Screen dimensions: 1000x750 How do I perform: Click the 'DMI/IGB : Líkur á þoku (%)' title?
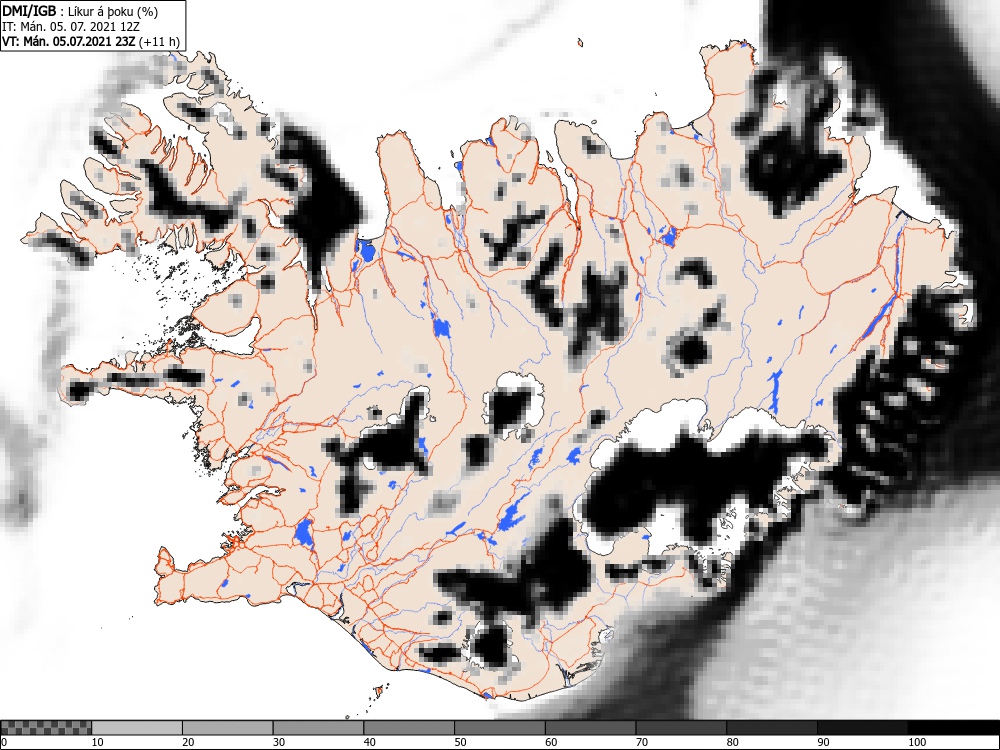[80, 11]
